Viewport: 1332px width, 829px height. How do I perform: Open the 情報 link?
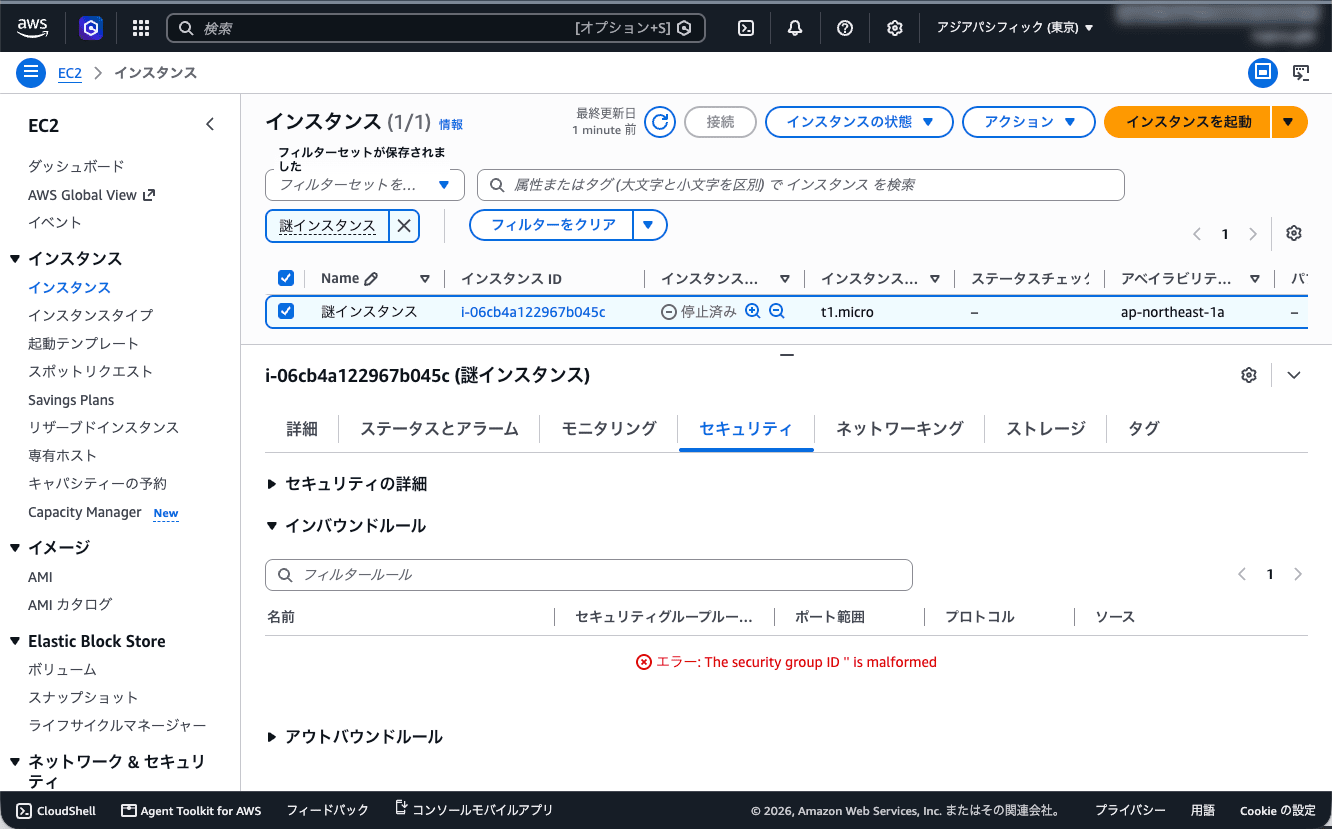point(451,125)
